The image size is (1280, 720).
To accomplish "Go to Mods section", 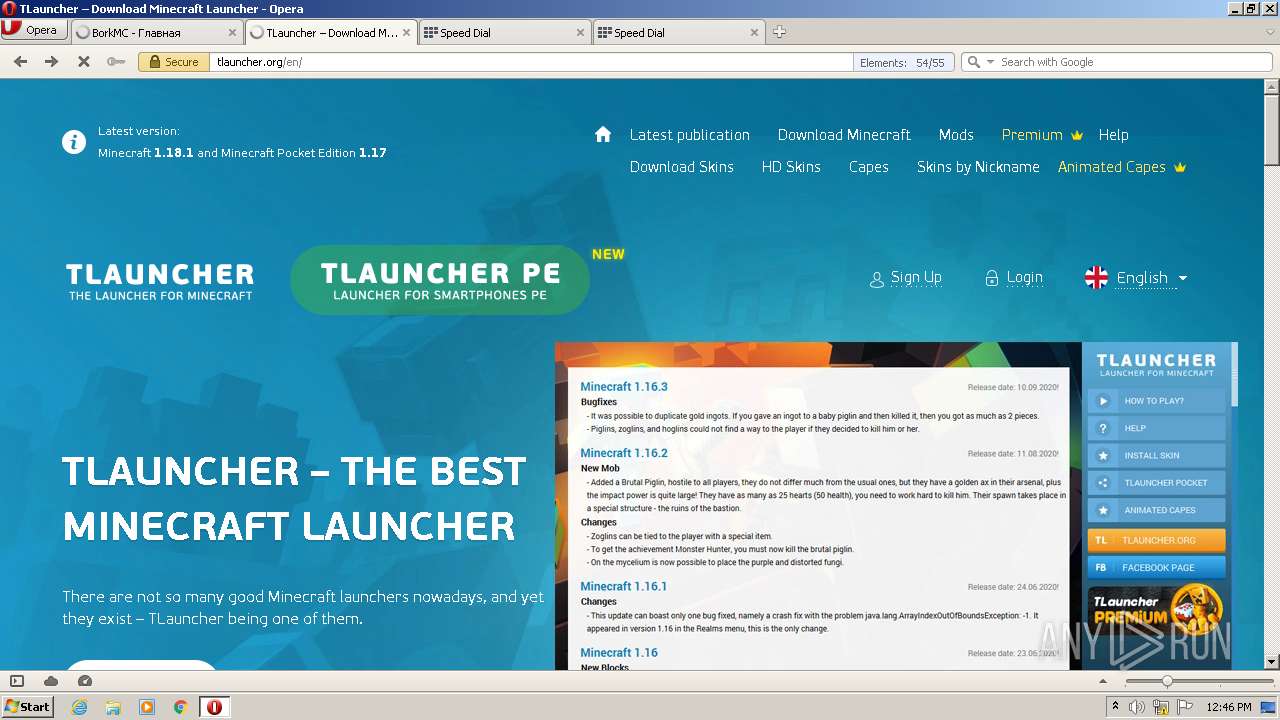I will (956, 135).
